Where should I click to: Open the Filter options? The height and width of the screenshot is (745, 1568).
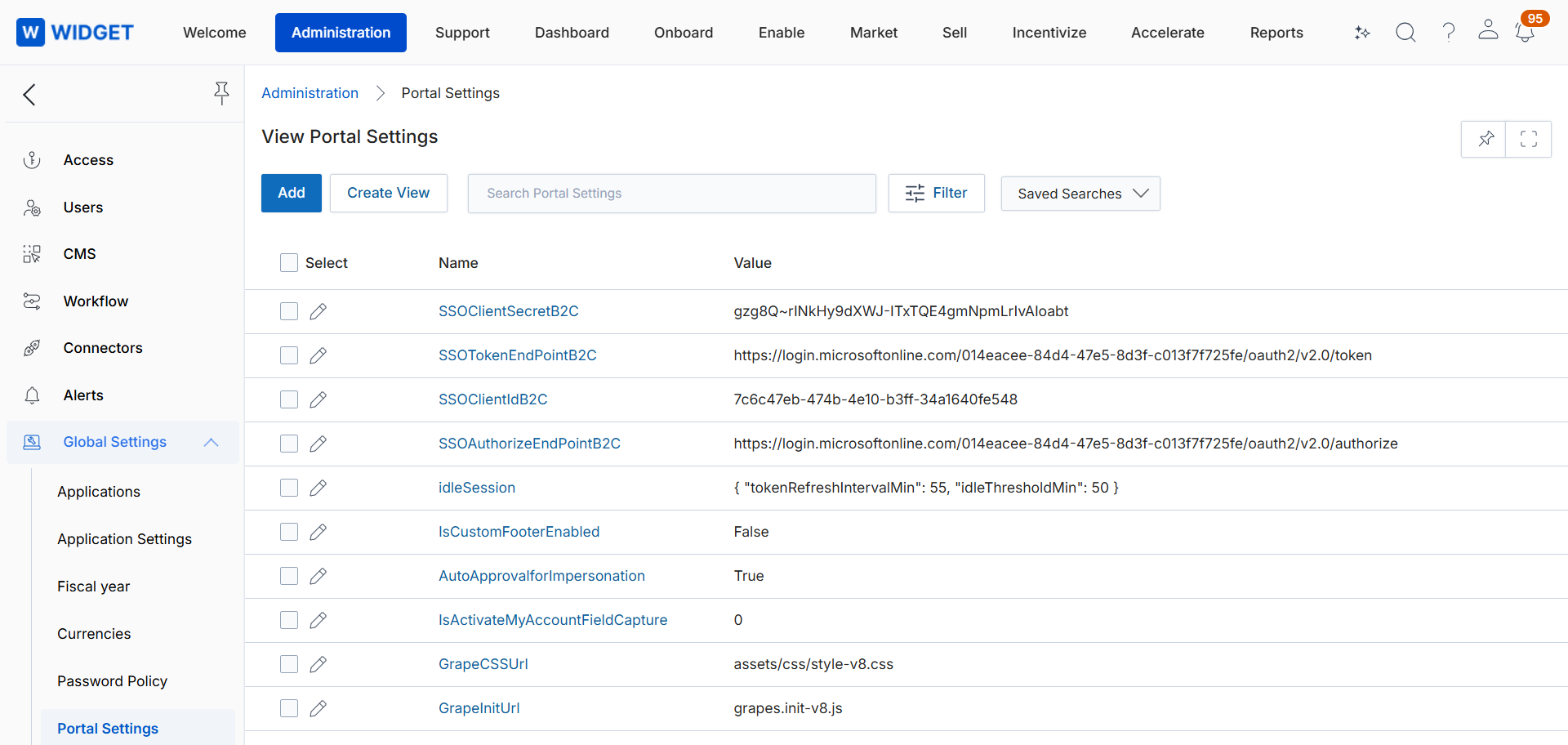pyautogui.click(x=936, y=193)
